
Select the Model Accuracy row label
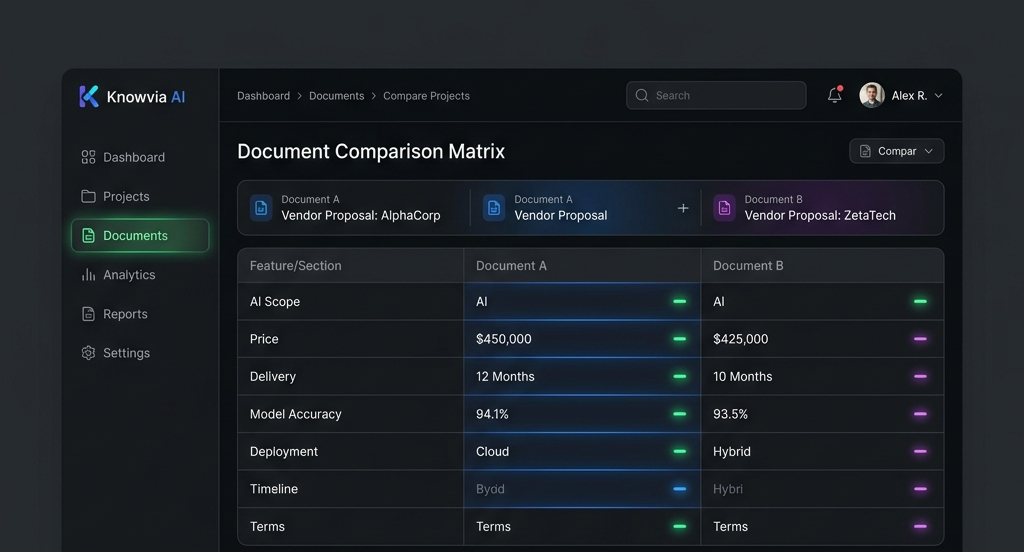tap(296, 414)
